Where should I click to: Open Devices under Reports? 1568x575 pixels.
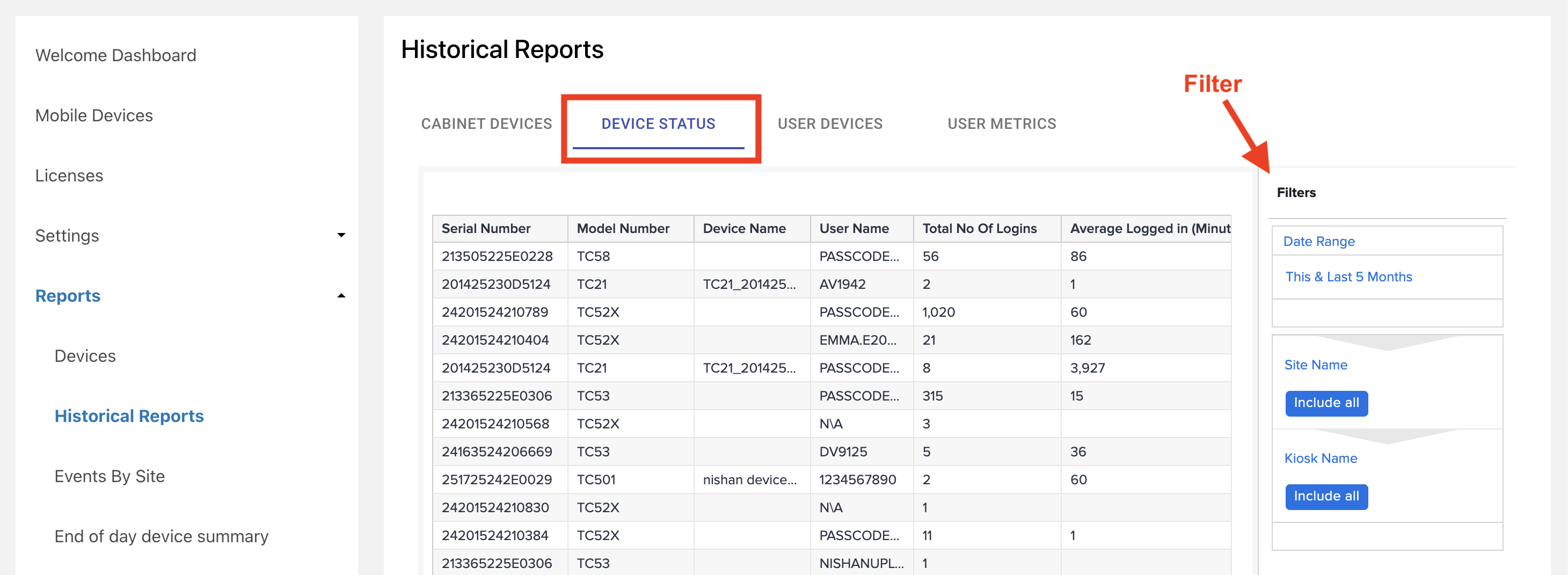(x=85, y=356)
